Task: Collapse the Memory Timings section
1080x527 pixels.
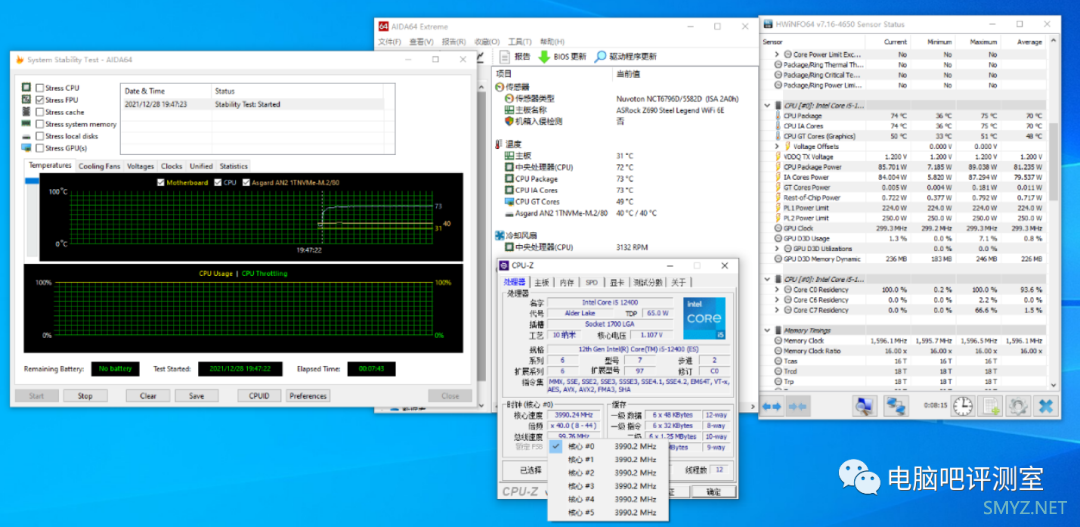Action: (768, 329)
